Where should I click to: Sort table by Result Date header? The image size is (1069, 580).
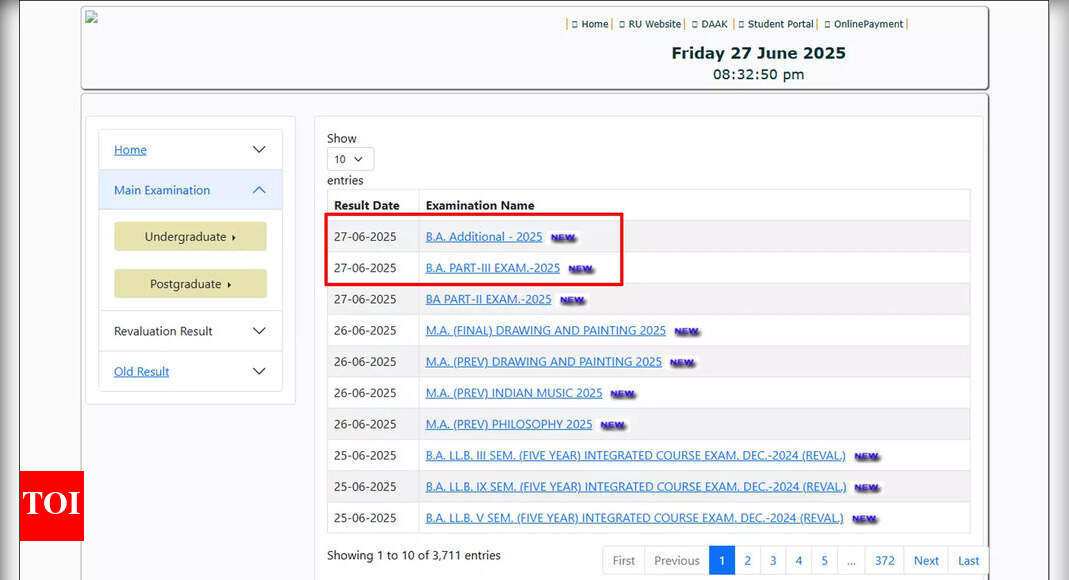[x=366, y=205]
